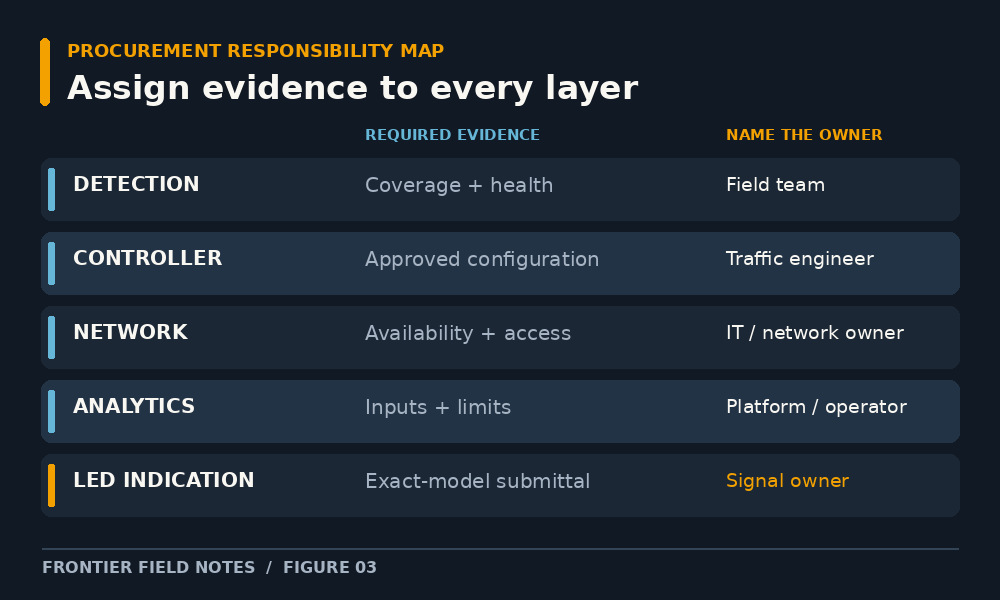Click the 'Field team' owner cell
The width and height of the screenshot is (1000, 600).
click(775, 185)
